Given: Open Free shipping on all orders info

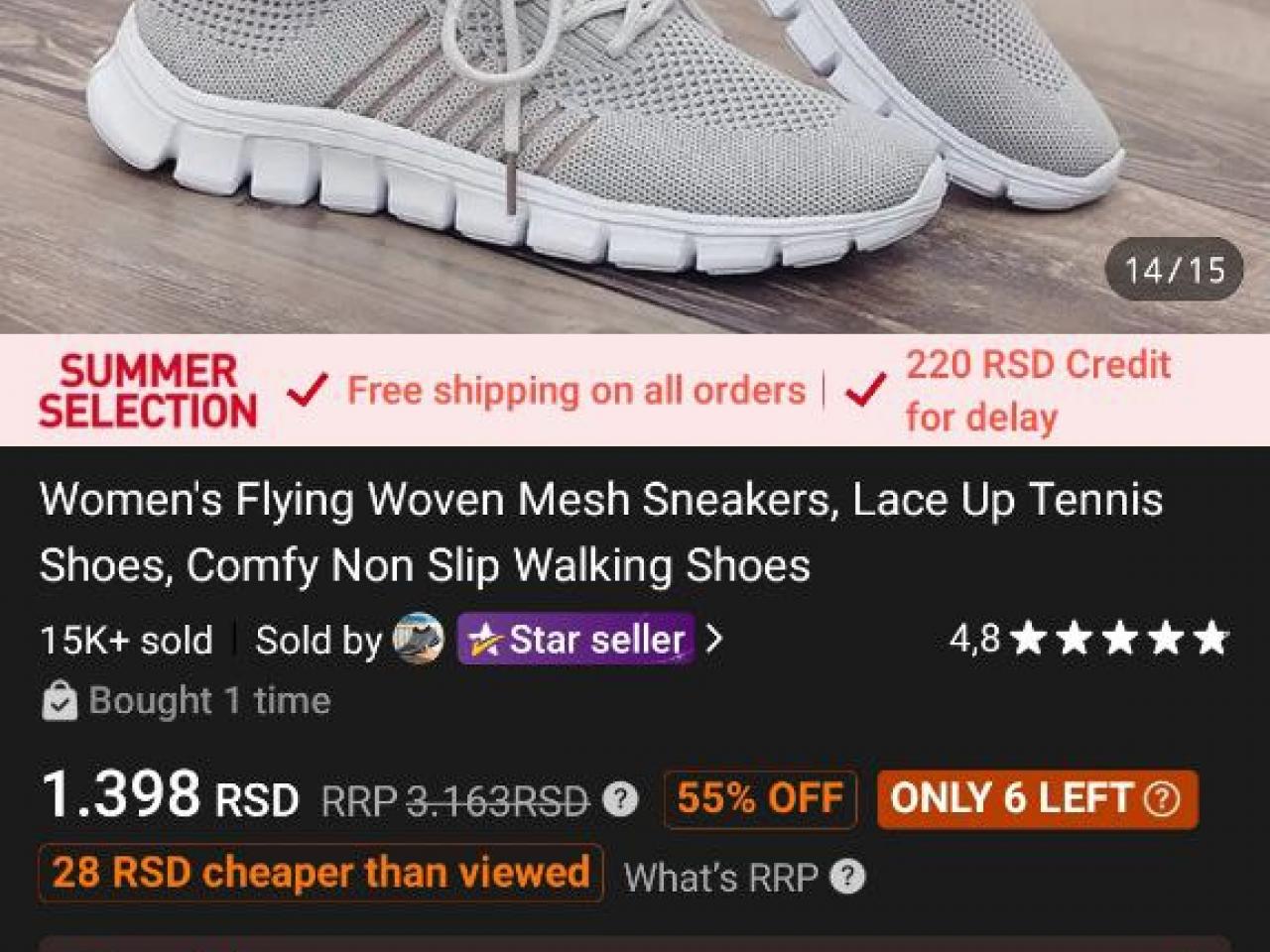Looking at the screenshot, I should pyautogui.click(x=575, y=391).
